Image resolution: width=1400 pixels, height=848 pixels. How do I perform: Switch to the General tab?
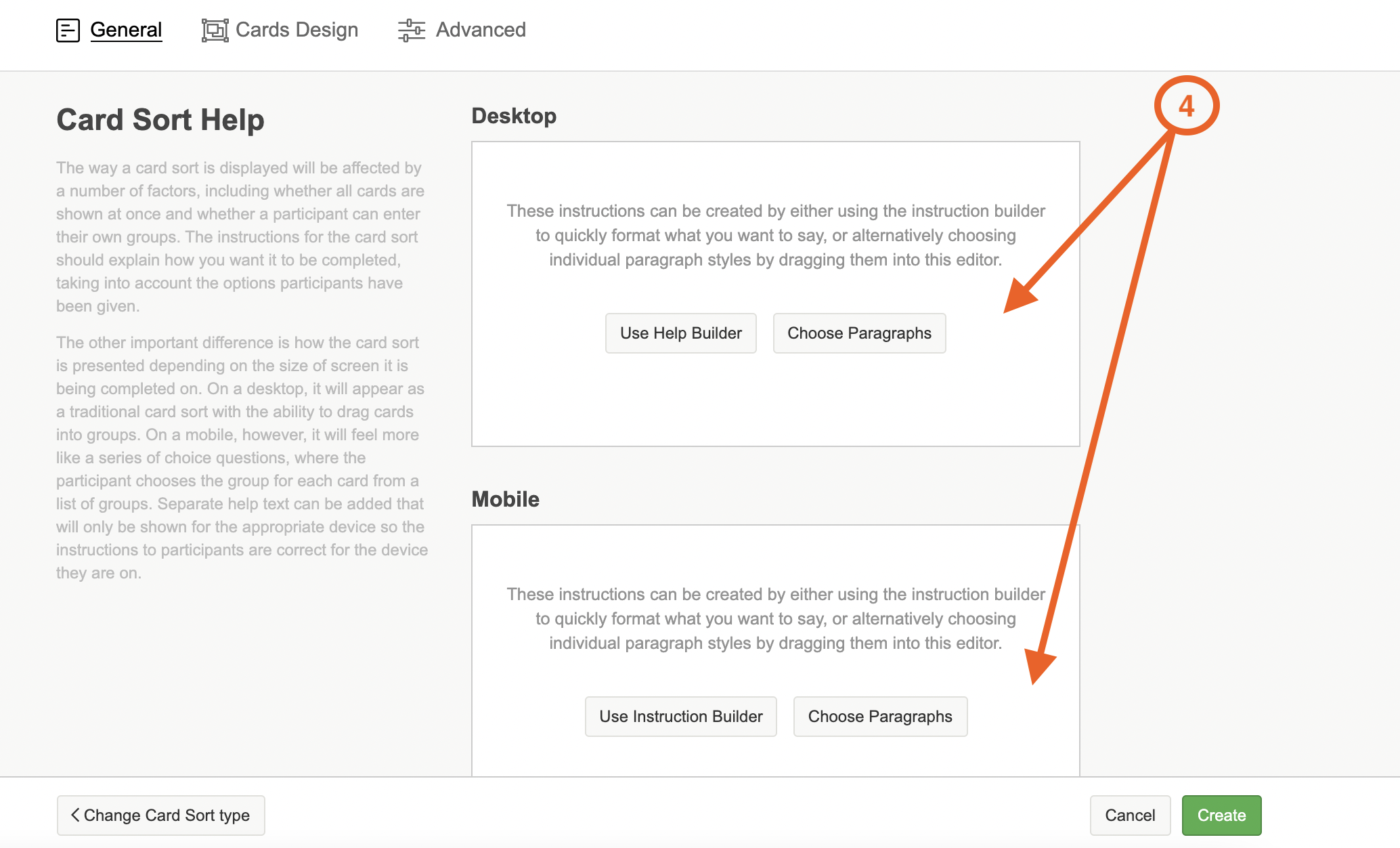126,30
